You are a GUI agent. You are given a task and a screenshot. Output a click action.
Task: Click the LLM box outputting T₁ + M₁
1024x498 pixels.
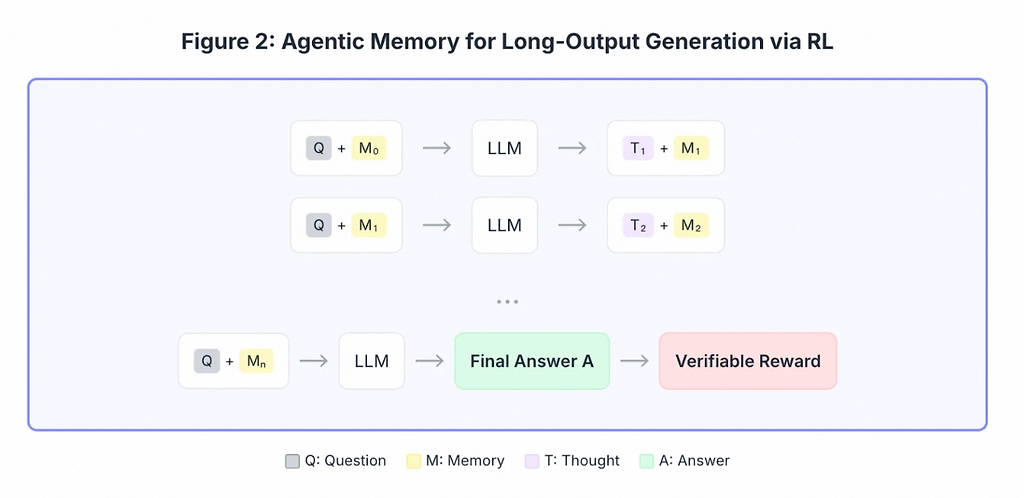(504, 148)
